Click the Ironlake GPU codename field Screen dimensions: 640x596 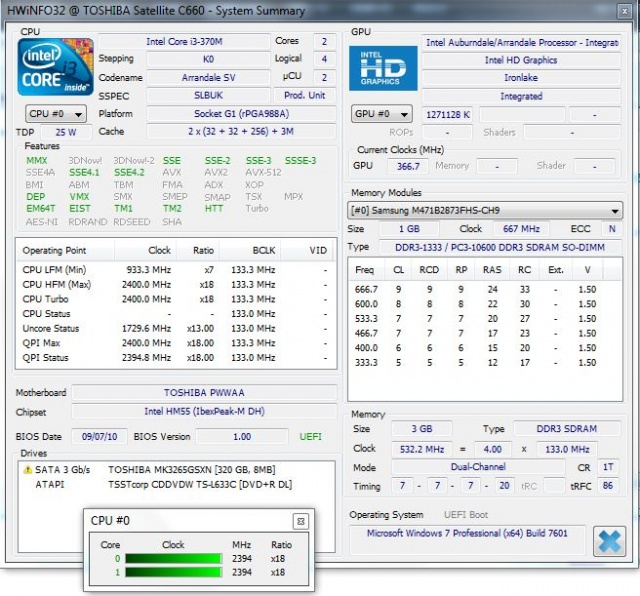(x=521, y=78)
